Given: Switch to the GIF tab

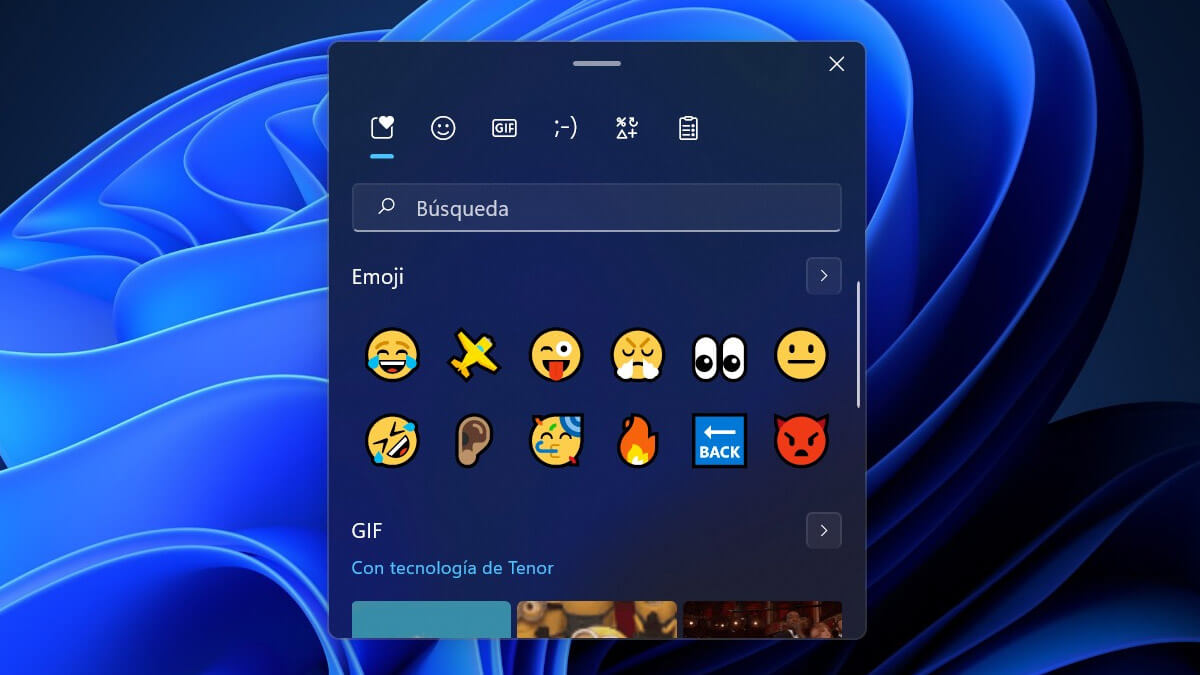Looking at the screenshot, I should coord(504,128).
